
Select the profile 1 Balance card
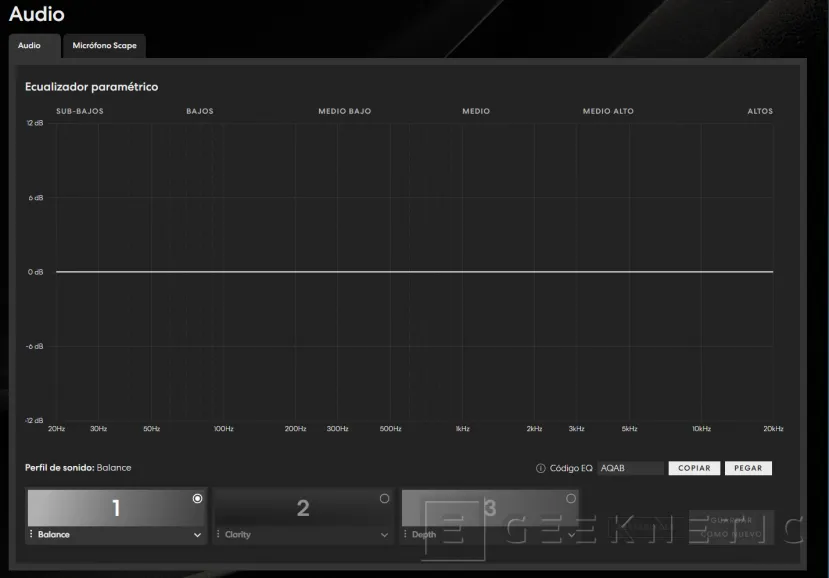pyautogui.click(x=115, y=508)
